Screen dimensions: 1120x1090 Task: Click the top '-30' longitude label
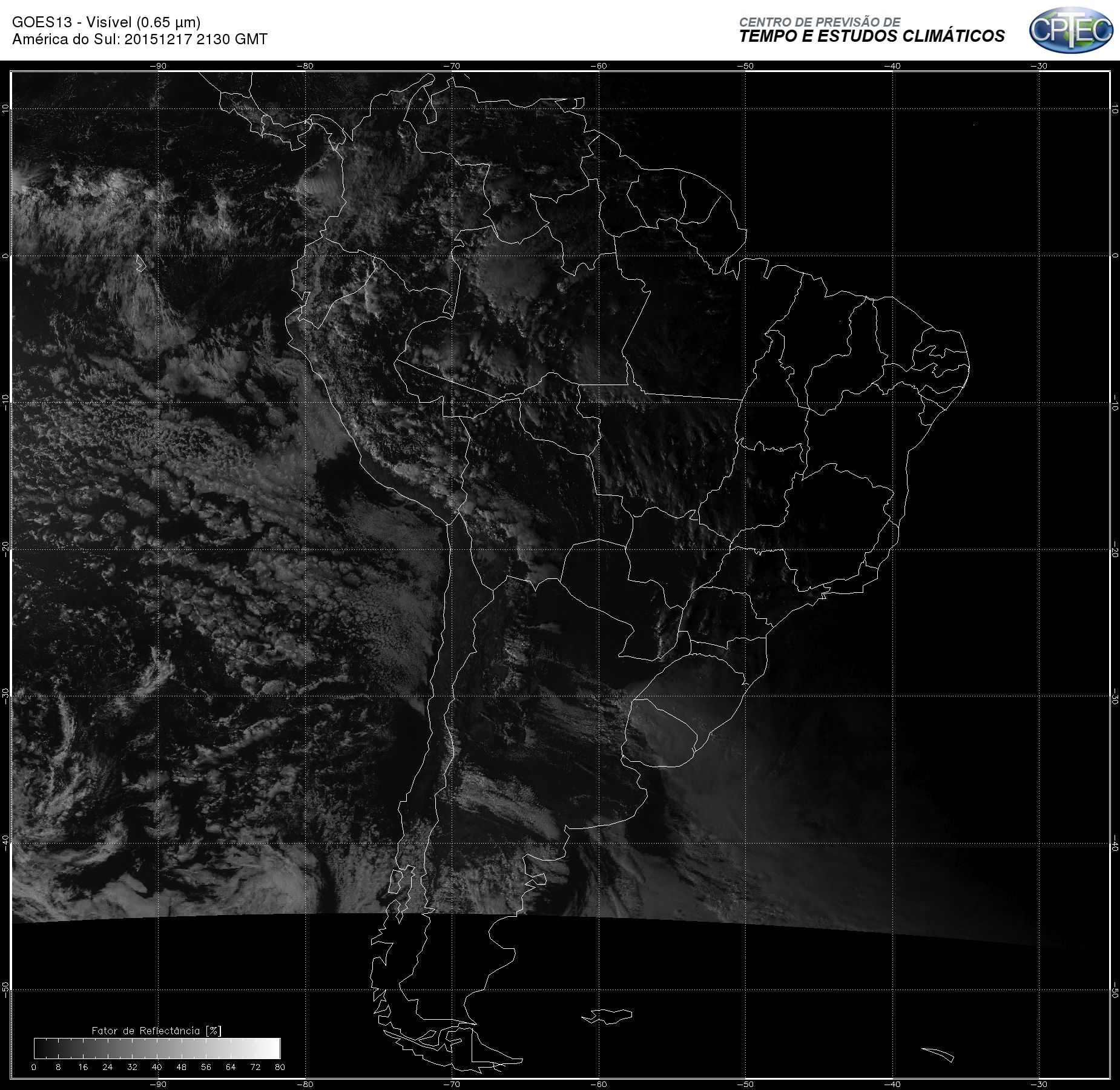[1039, 66]
